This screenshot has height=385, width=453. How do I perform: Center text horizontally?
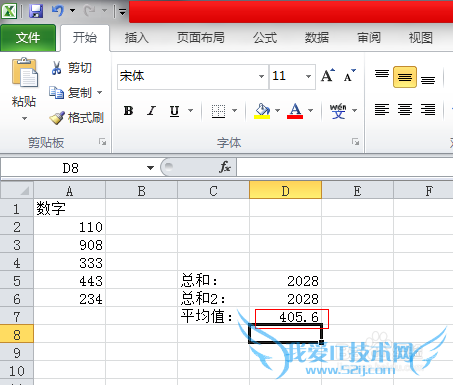pyautogui.click(x=405, y=110)
